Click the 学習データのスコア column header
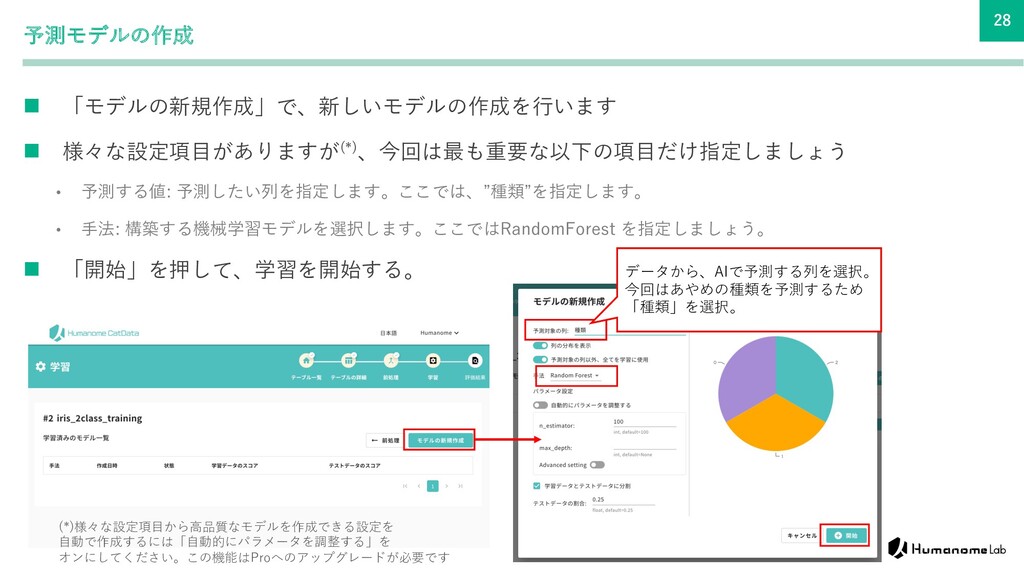The width and height of the screenshot is (1024, 576). click(x=234, y=466)
